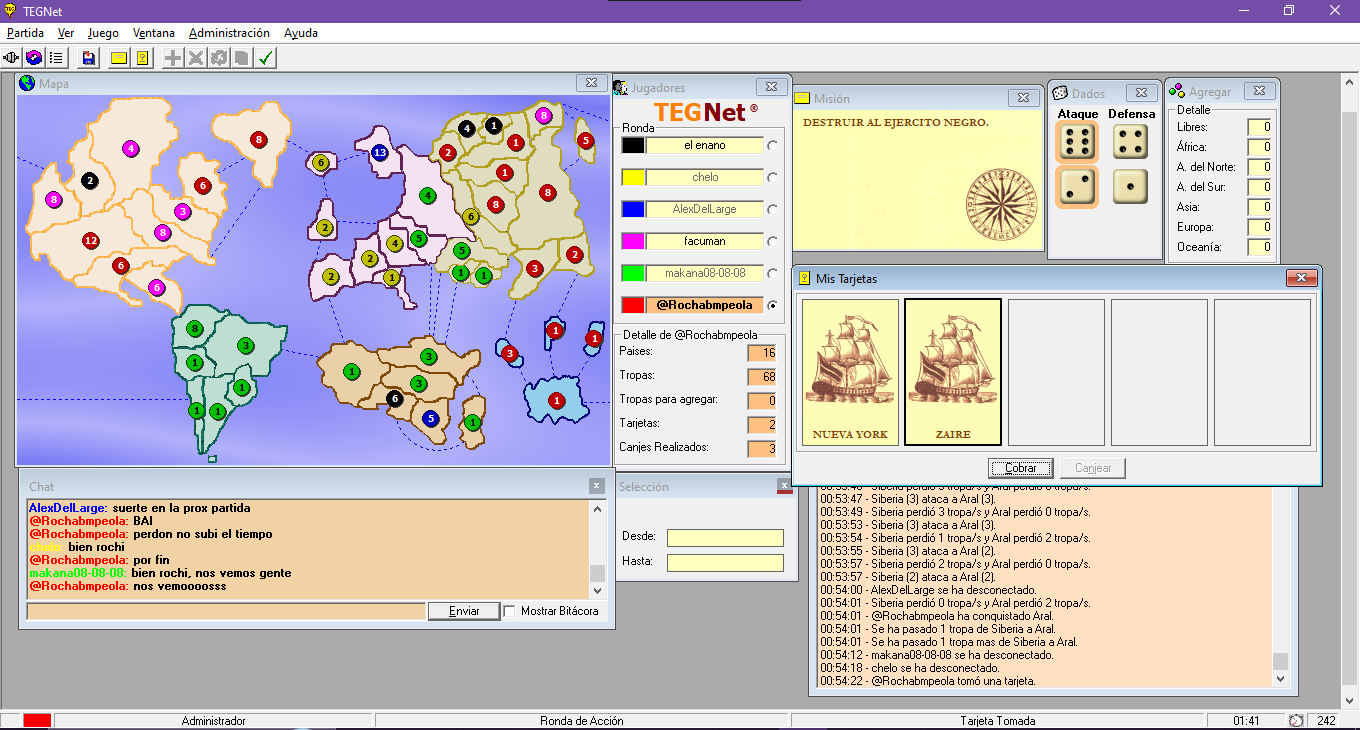The height and width of the screenshot is (730, 1360).
Task: Click the @Rochabmpeola player name button
Action: coord(705,306)
